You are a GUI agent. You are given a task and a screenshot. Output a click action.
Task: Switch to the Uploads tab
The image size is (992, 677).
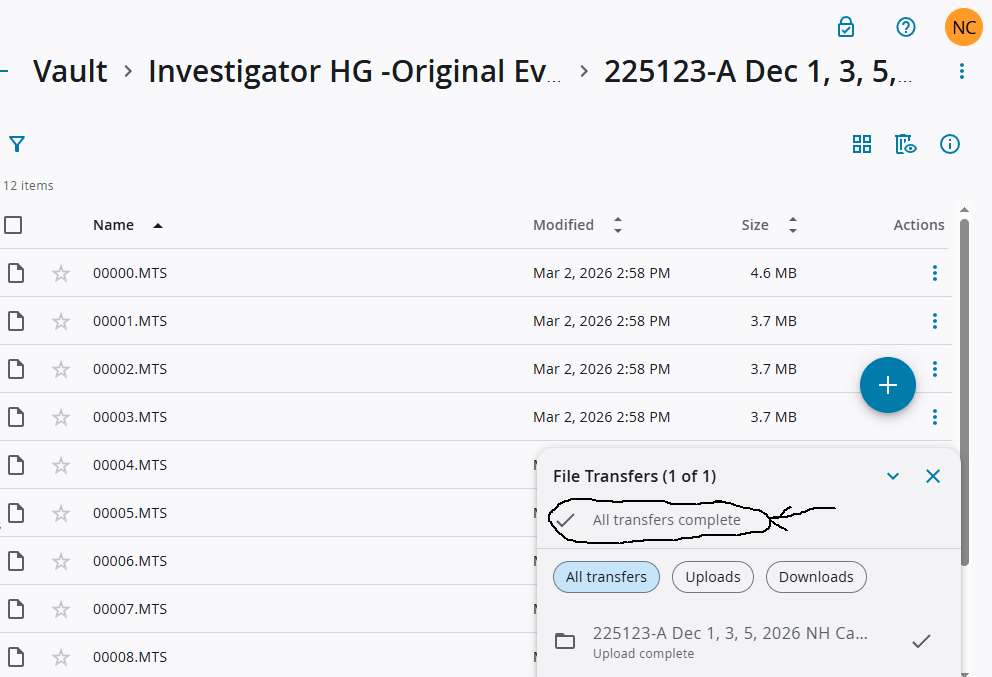[712, 577]
